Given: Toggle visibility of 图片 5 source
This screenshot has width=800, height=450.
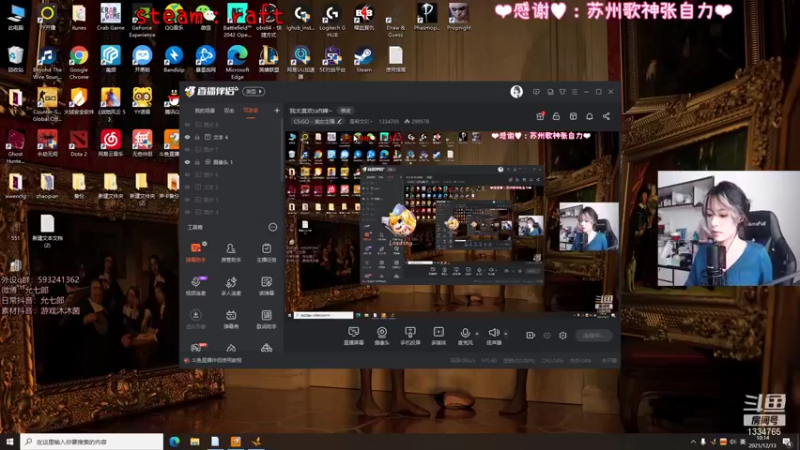Looking at the screenshot, I should tap(187, 199).
